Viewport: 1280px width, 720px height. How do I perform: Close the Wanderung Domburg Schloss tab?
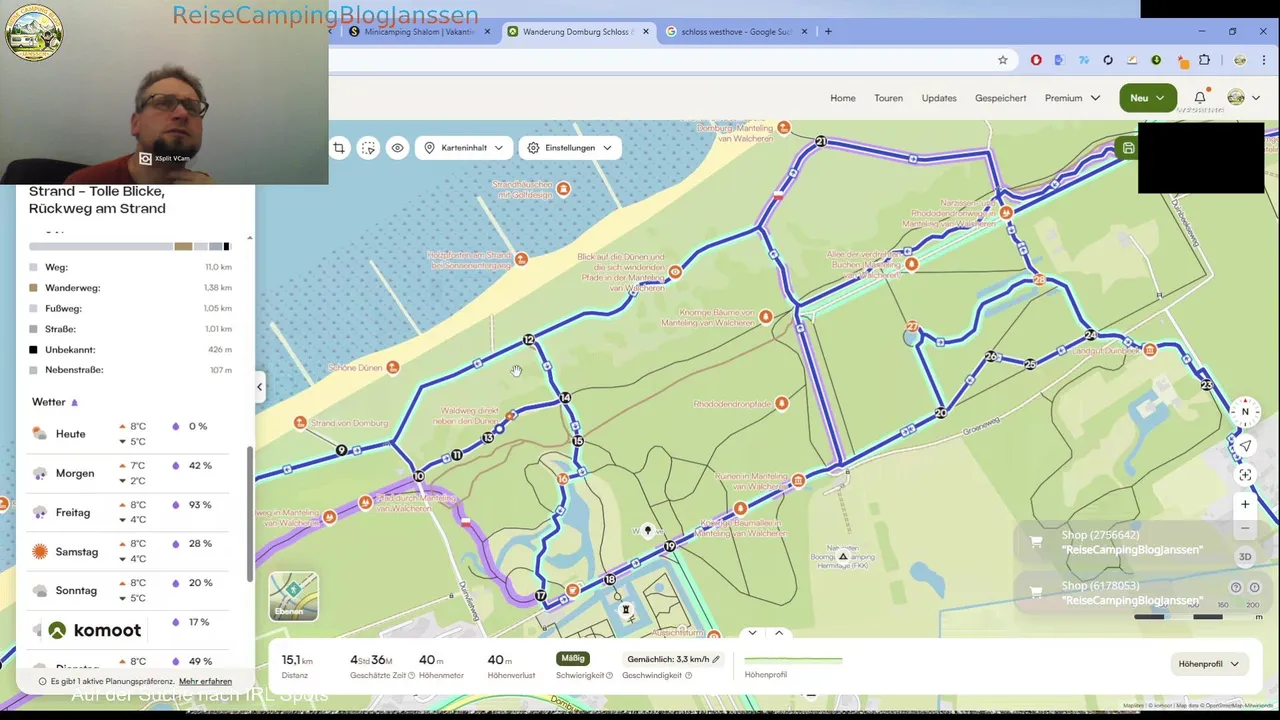click(646, 32)
